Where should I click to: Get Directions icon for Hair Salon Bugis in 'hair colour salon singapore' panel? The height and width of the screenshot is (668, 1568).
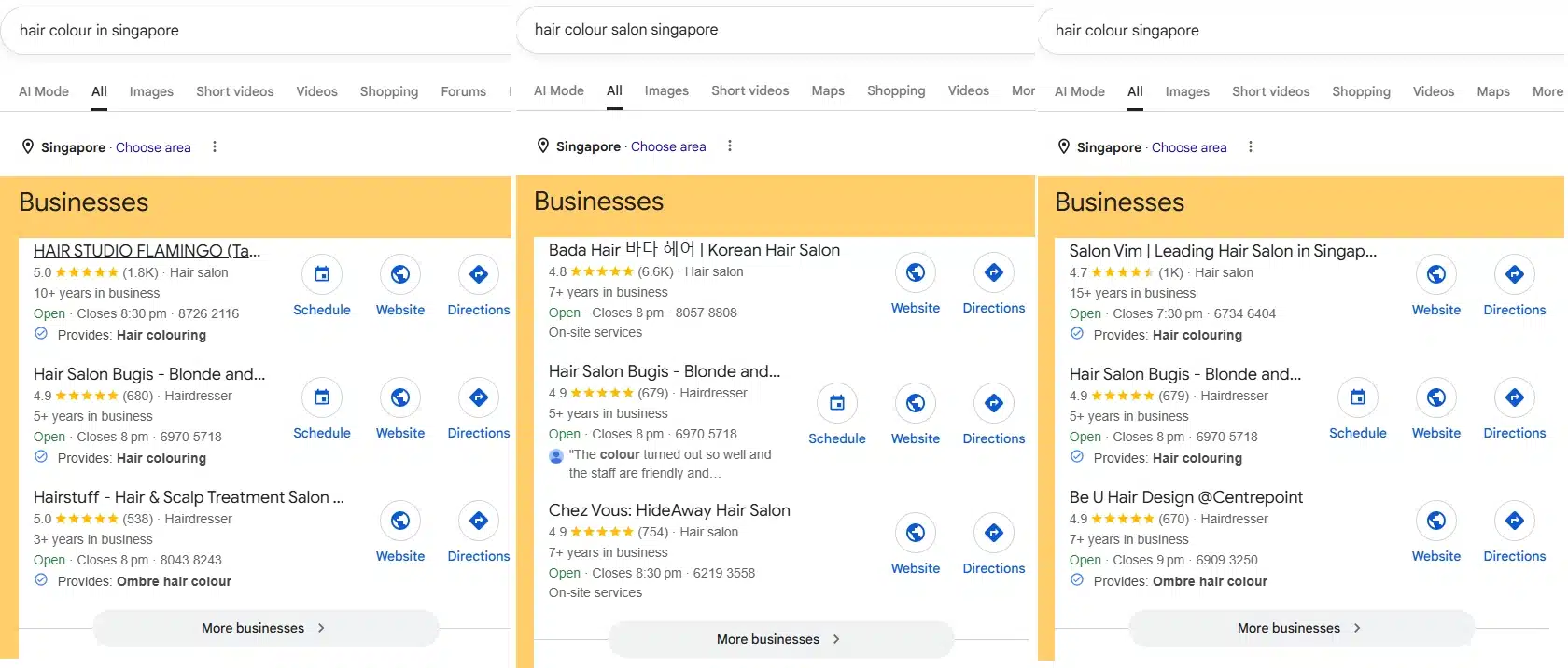coord(994,403)
